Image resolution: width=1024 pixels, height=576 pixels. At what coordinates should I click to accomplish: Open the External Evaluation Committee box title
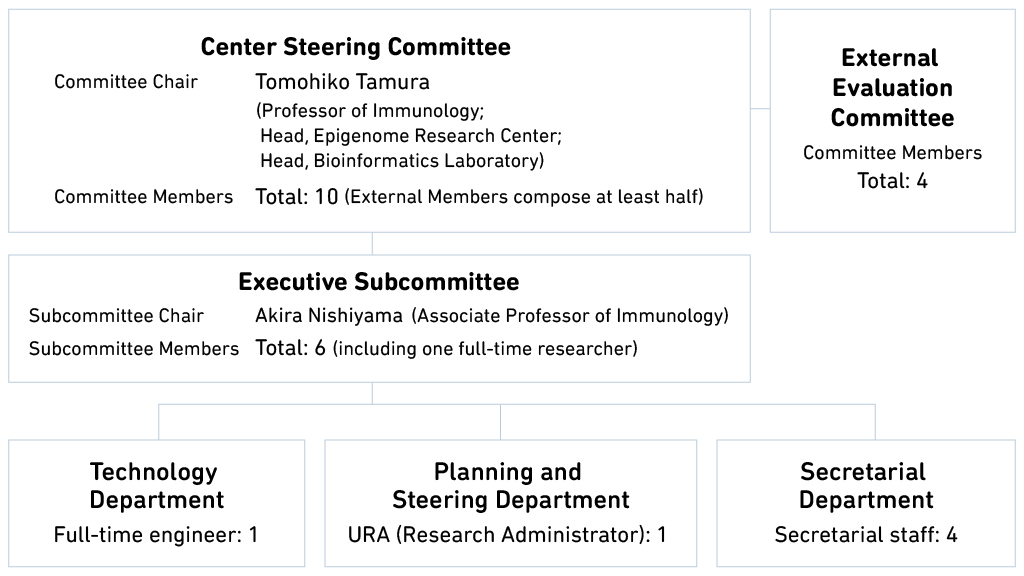click(x=892, y=88)
